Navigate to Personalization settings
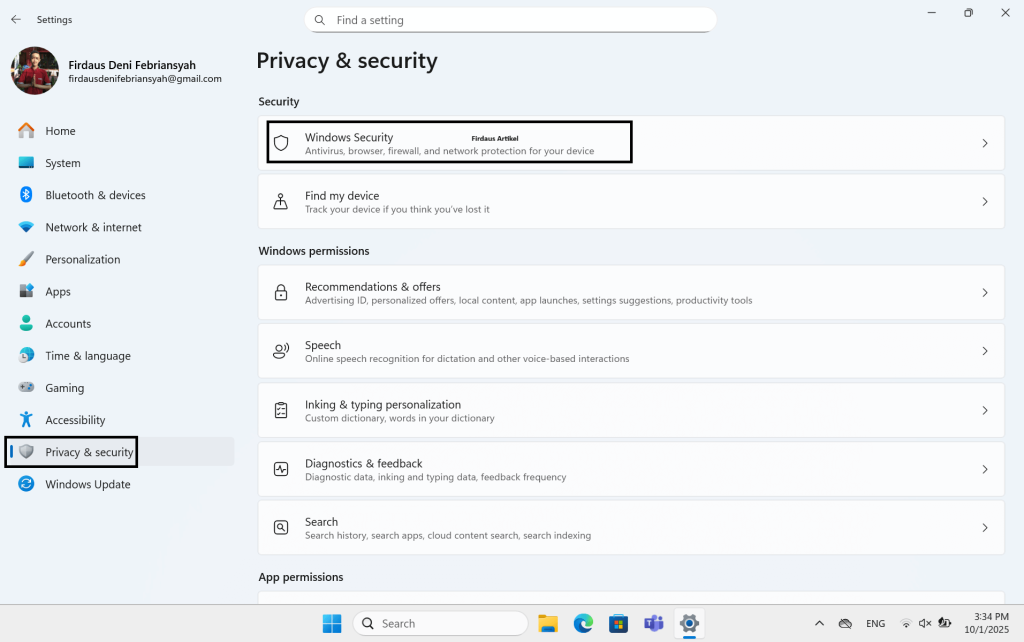Viewport: 1024px width, 642px height. (82, 259)
